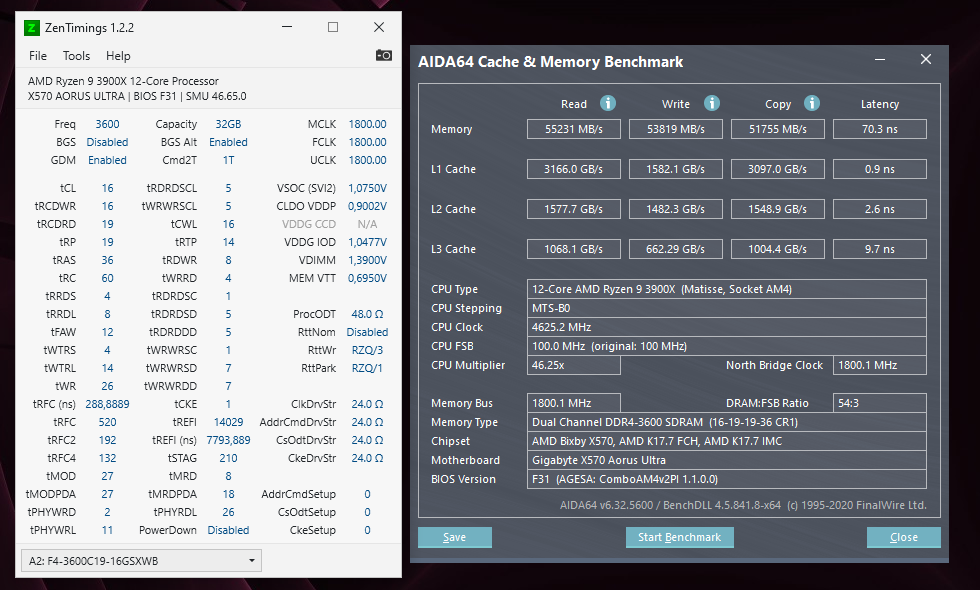Click tREFI value 14029
The height and width of the screenshot is (590, 980).
click(228, 422)
